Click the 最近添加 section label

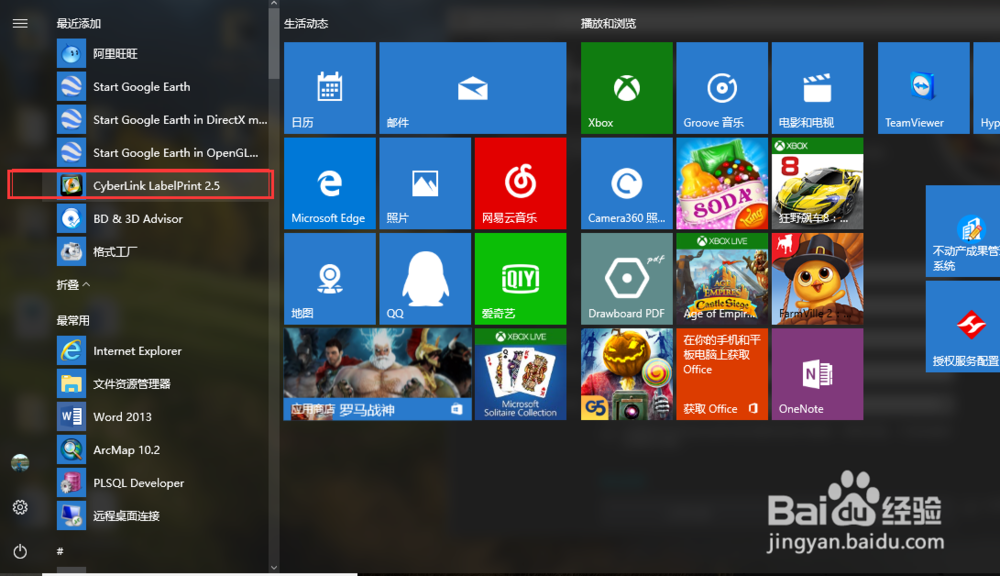pos(78,24)
